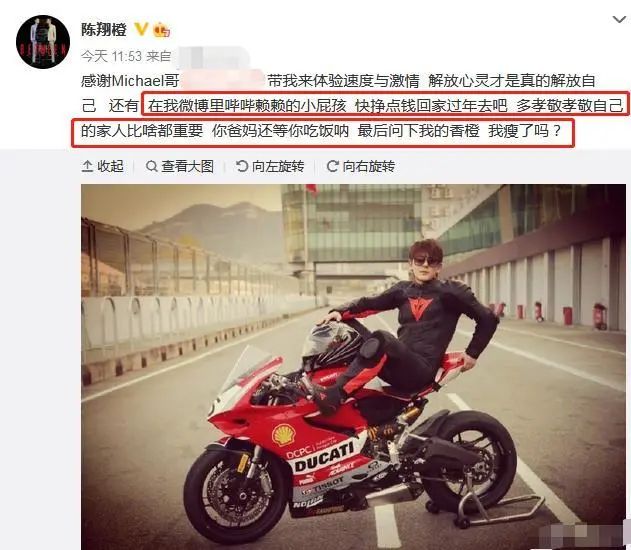Click the upward arrow collapse icon
Image resolution: width=631 pixels, height=550 pixels.
[87, 166]
